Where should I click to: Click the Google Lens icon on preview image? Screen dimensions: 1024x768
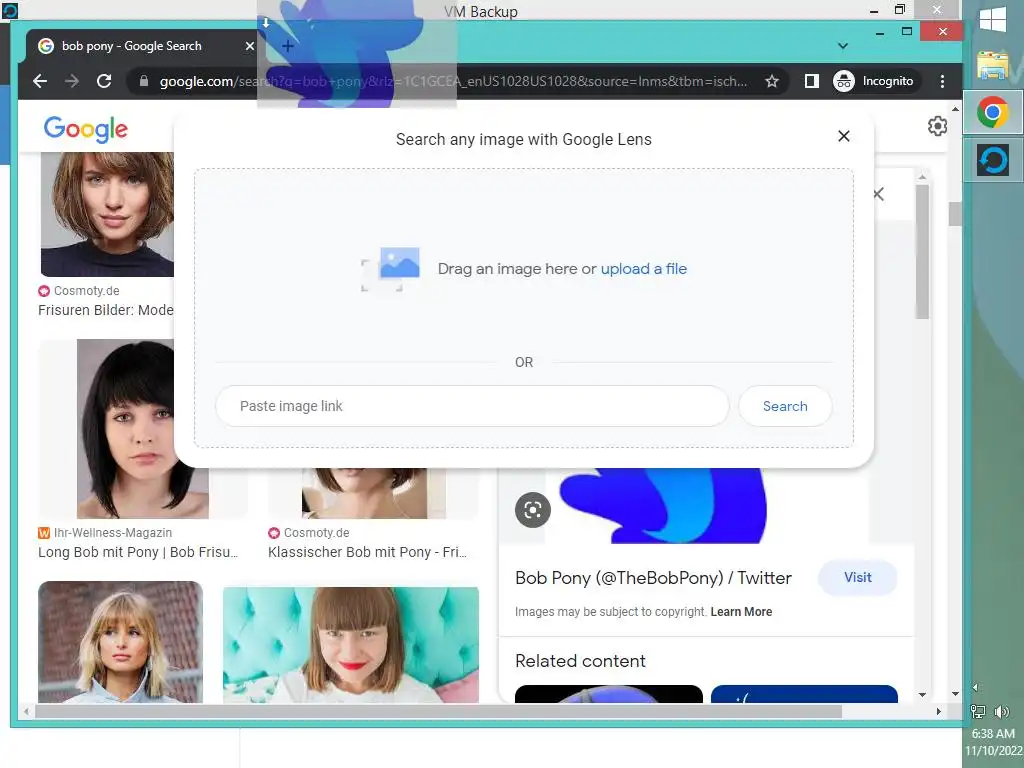tap(533, 509)
